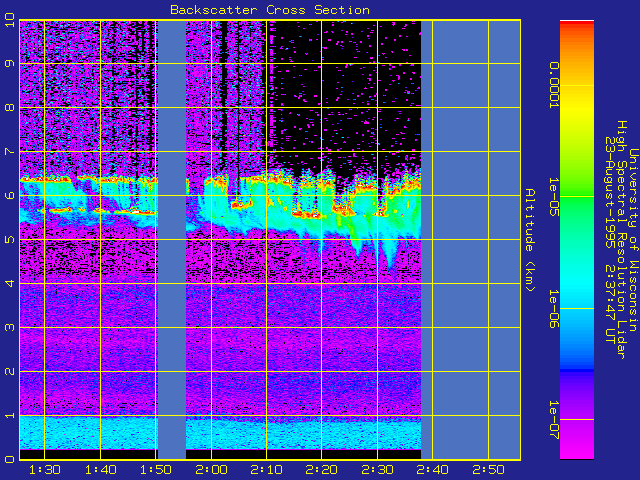
Task: Click altitude label 1 on the axis
Action: click(10, 416)
